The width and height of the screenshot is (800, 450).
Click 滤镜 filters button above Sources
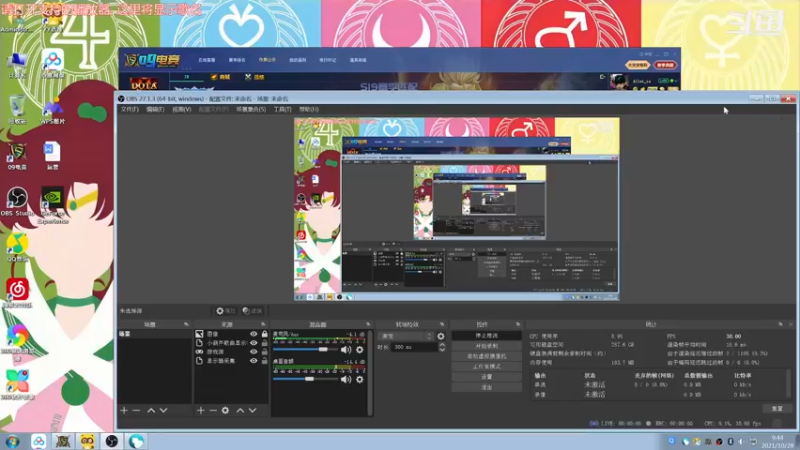coord(253,311)
